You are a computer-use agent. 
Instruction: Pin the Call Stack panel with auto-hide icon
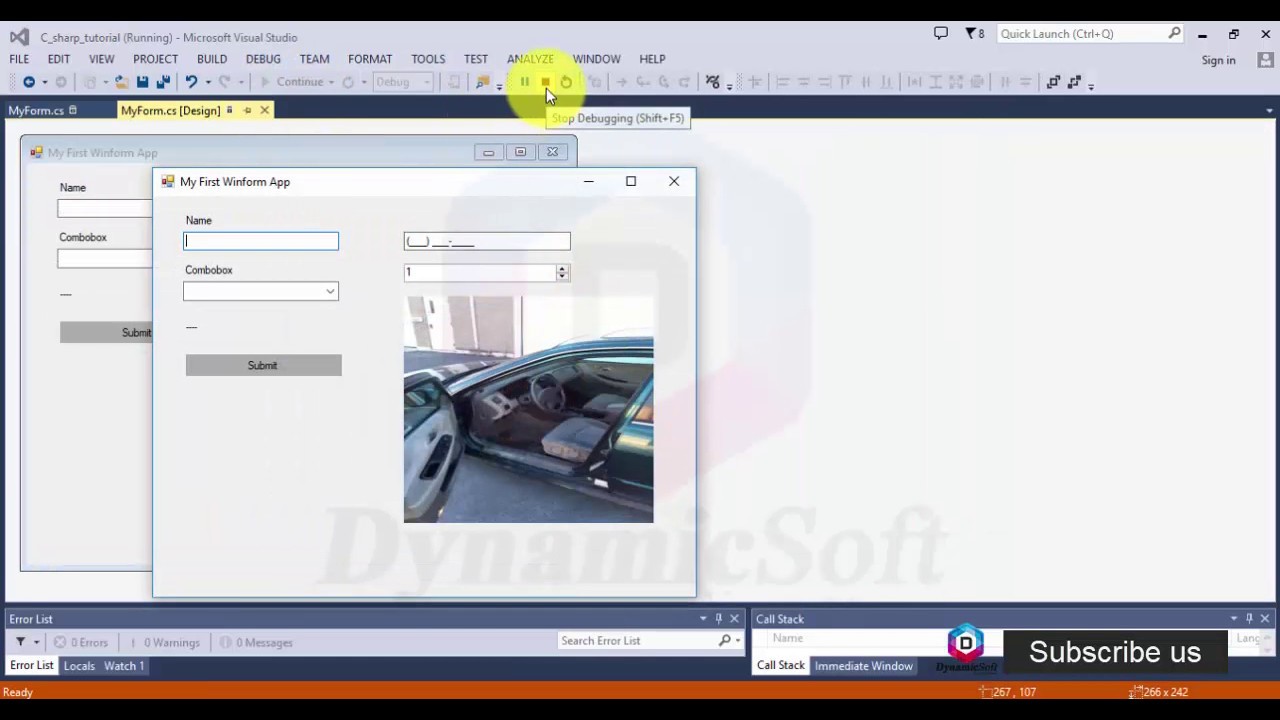(1249, 619)
